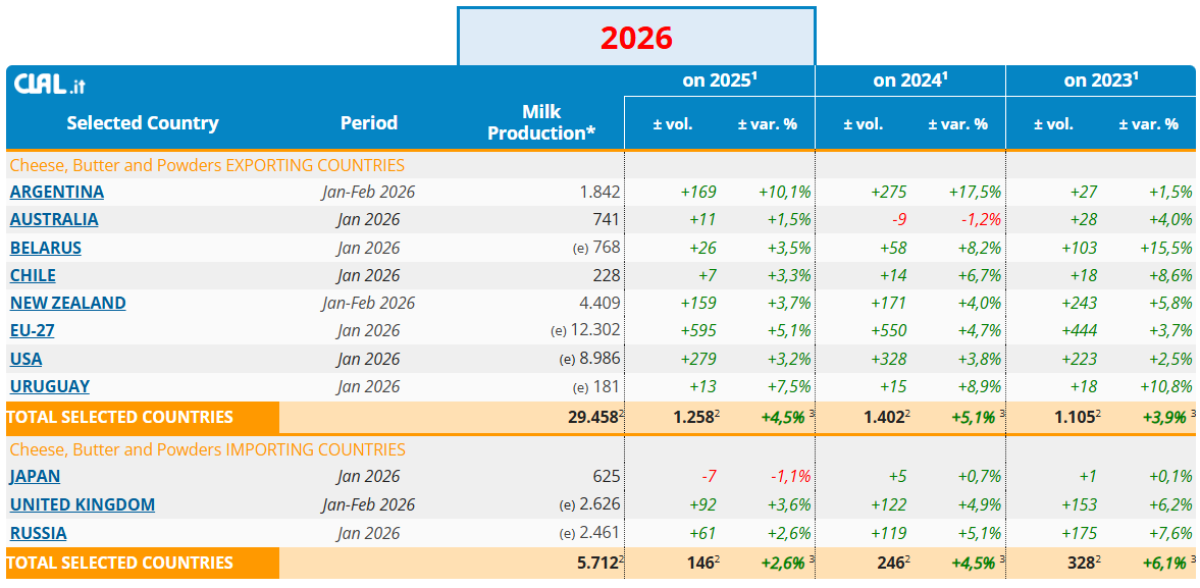Open the RUSSIA country link

[x=38, y=533]
